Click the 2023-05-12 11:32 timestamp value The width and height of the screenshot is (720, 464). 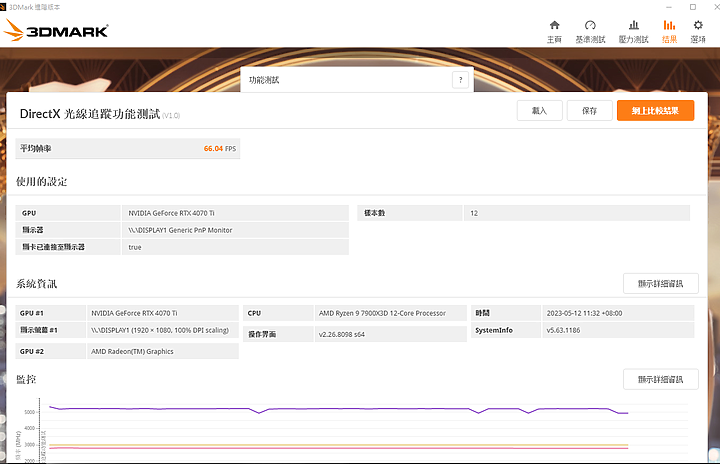pos(618,313)
